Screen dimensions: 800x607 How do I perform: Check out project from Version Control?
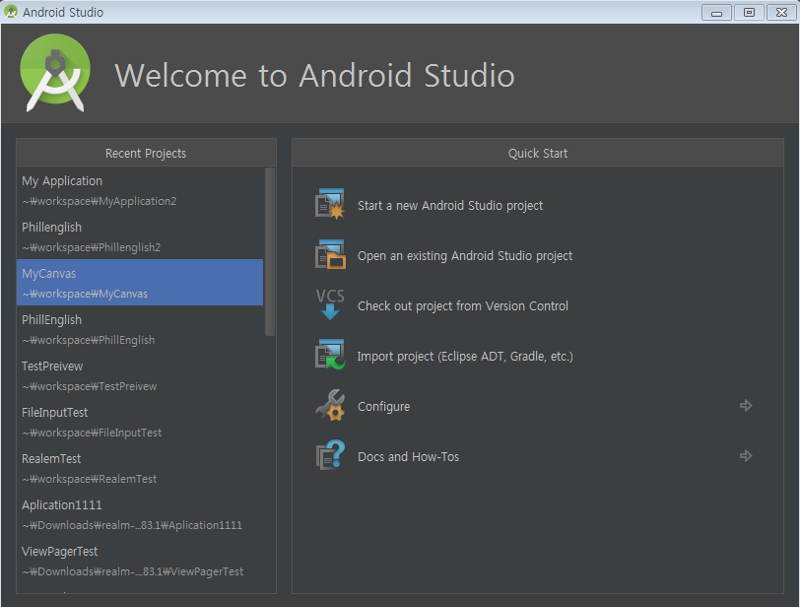[x=463, y=306]
